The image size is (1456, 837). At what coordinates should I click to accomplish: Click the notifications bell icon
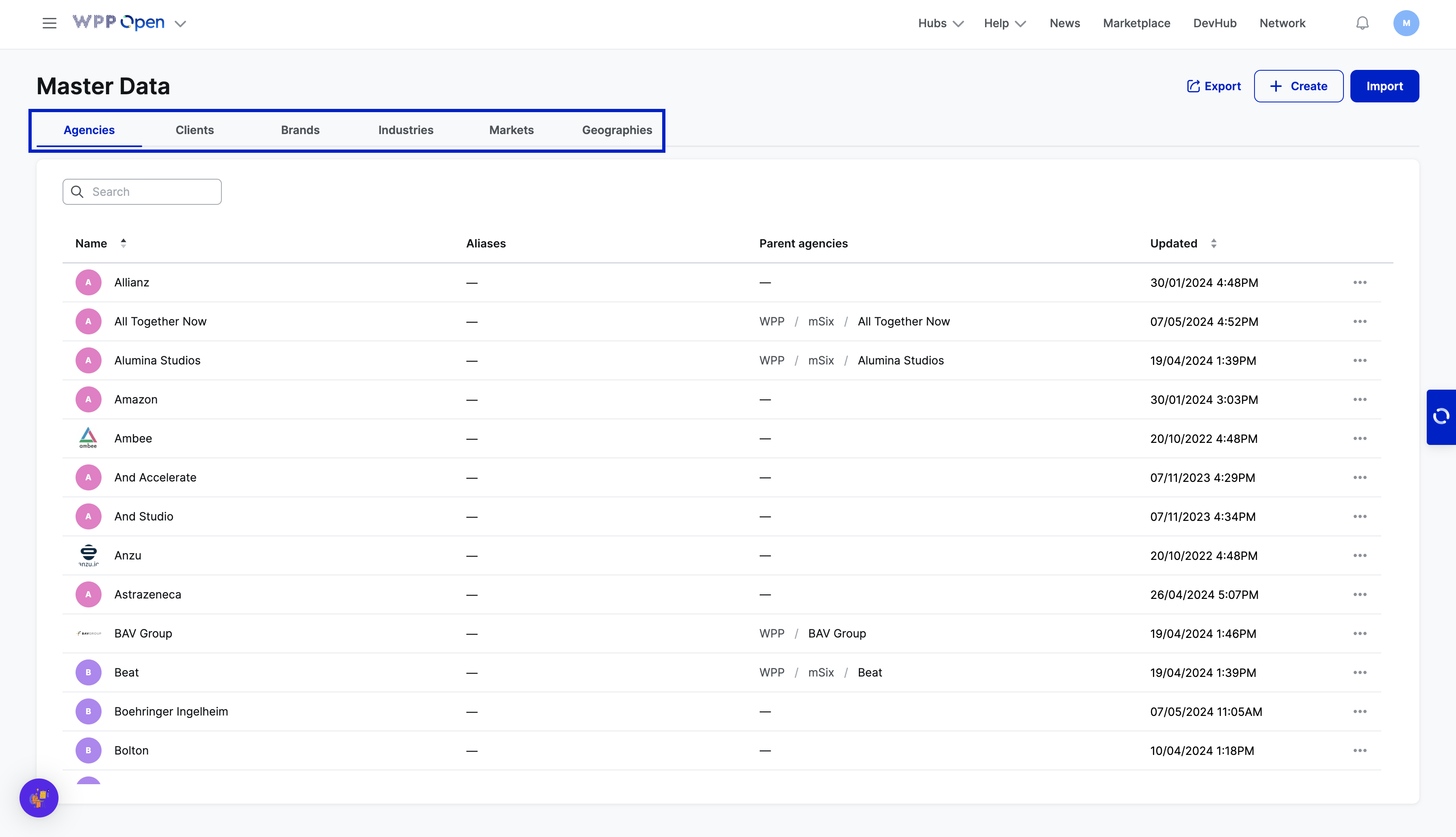[x=1362, y=23]
